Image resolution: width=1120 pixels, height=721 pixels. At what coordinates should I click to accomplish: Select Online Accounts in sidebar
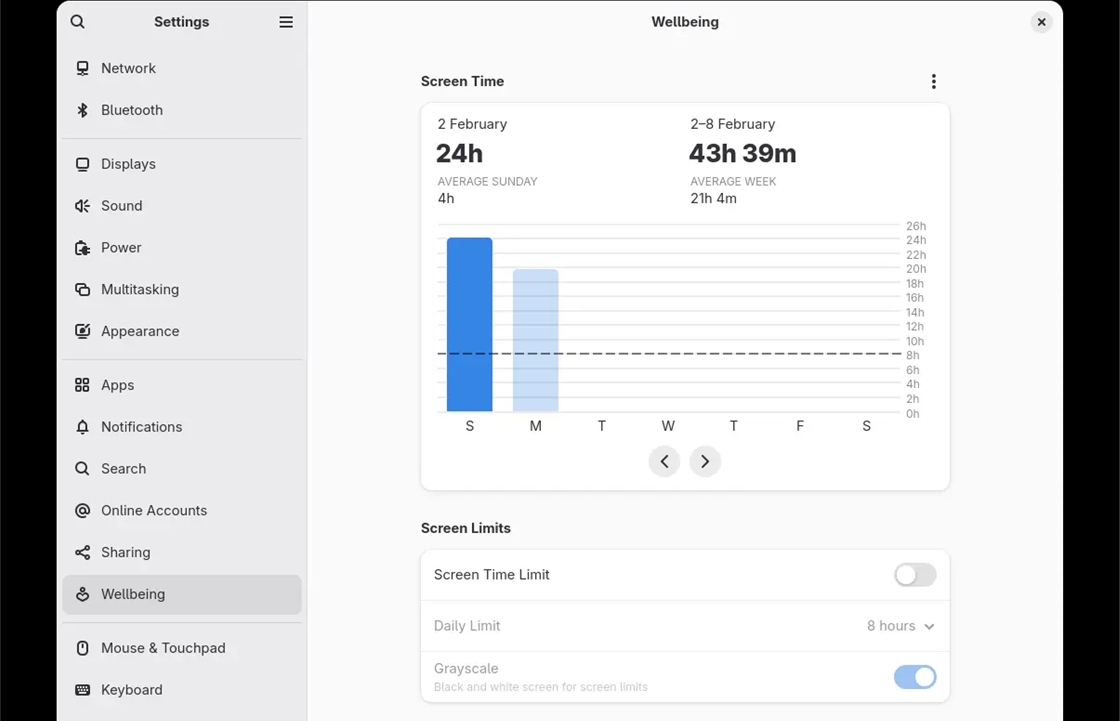(x=182, y=511)
